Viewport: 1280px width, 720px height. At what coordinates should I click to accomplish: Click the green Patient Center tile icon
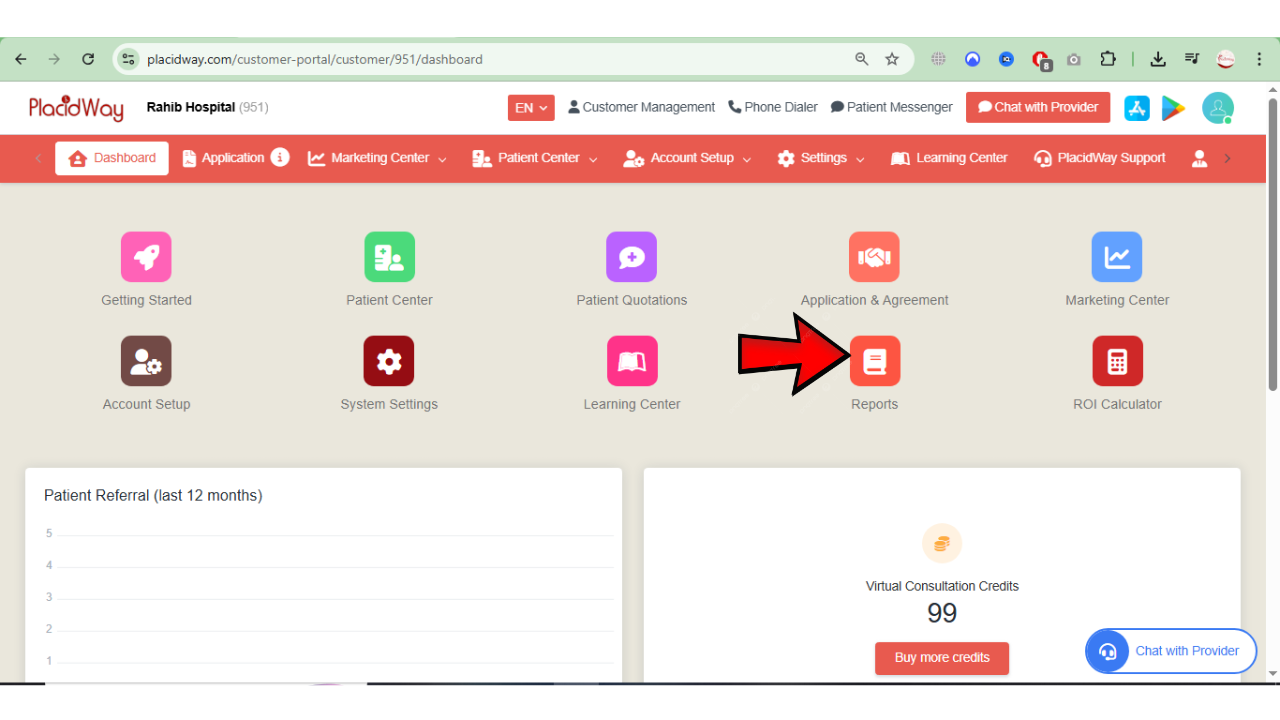[x=389, y=257]
